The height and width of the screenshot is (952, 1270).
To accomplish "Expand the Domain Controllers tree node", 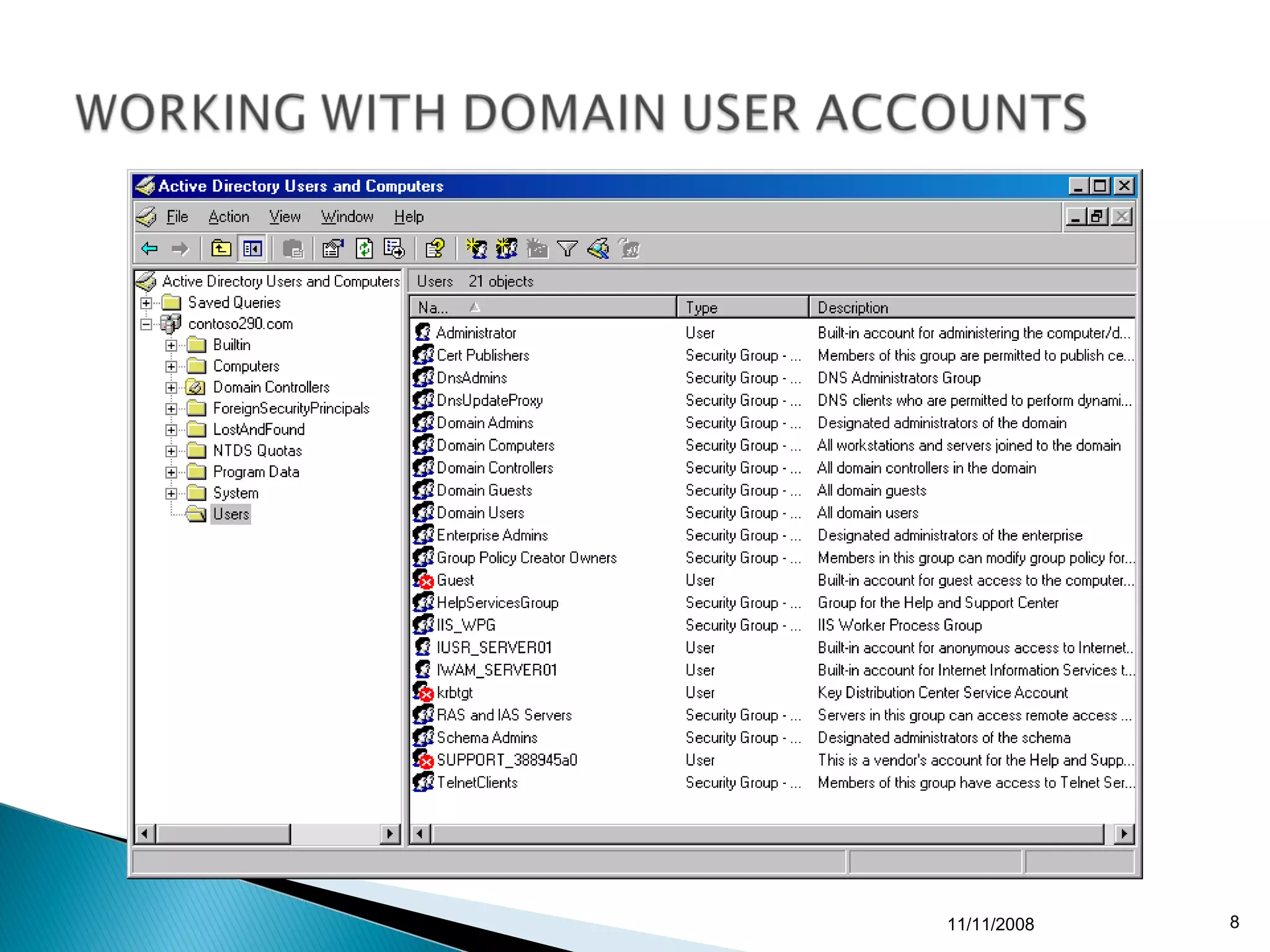I will point(171,388).
